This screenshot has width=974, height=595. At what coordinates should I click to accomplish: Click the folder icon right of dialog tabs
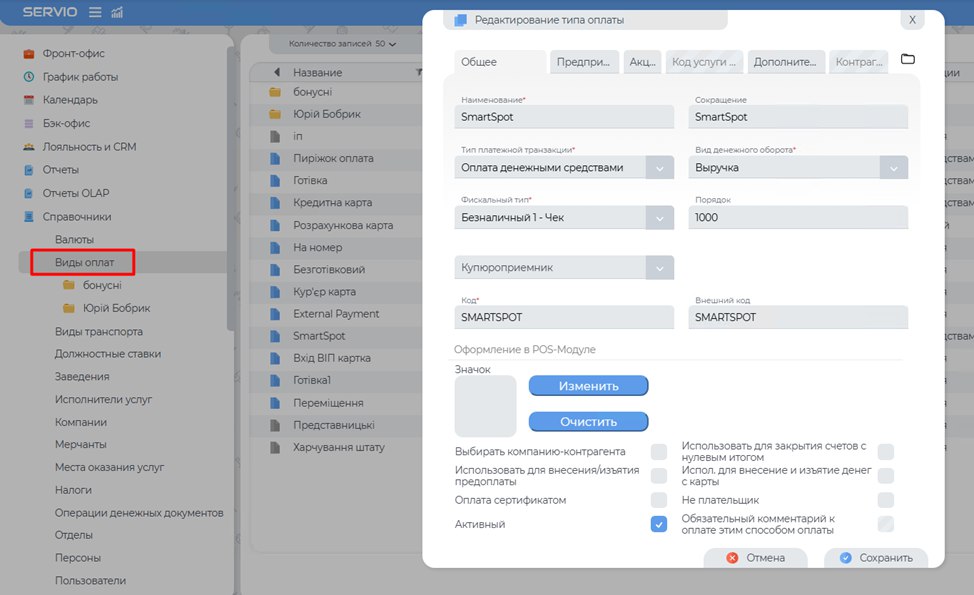click(908, 60)
